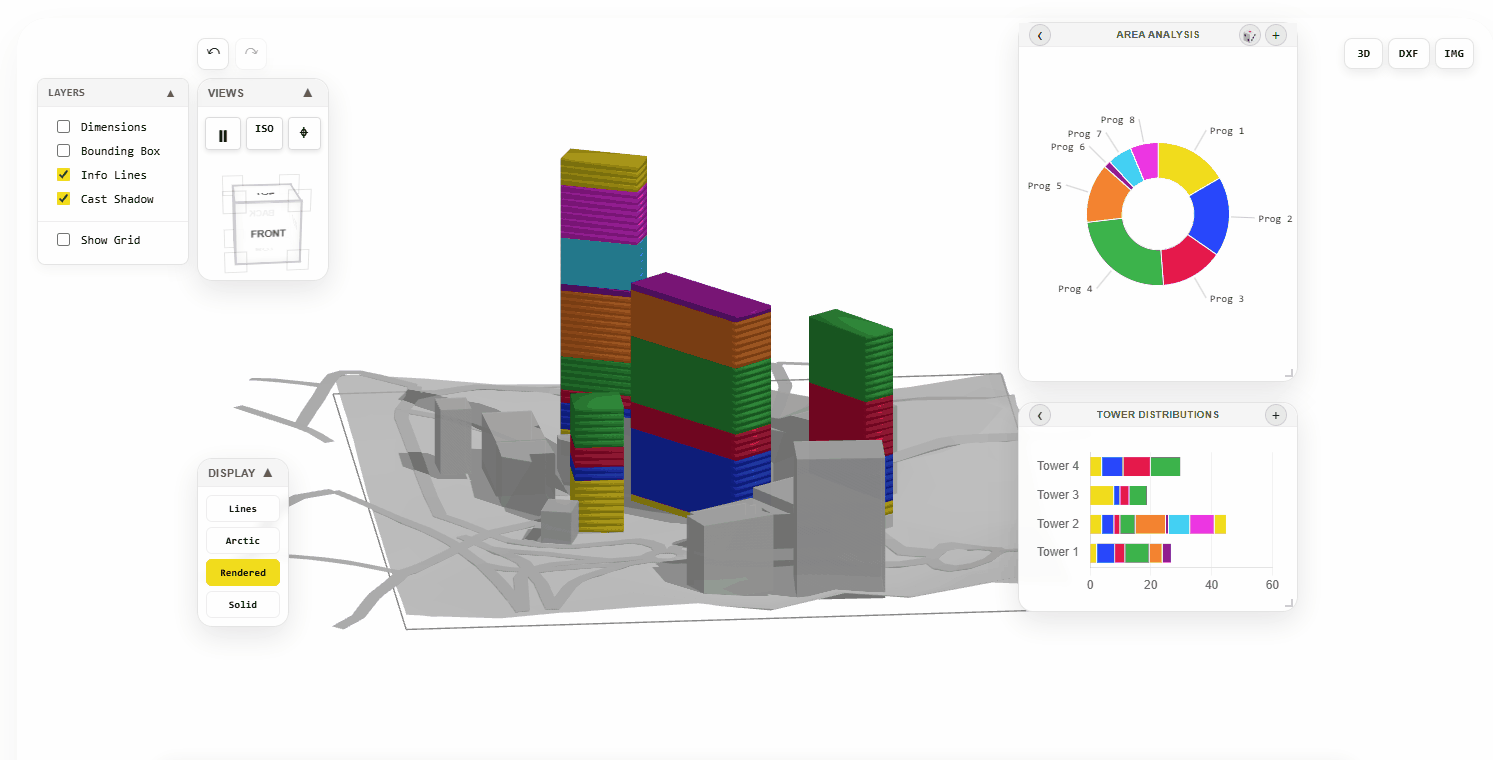This screenshot has width=1493, height=760.
Task: Collapse the Layers panel
Action: coord(170,93)
